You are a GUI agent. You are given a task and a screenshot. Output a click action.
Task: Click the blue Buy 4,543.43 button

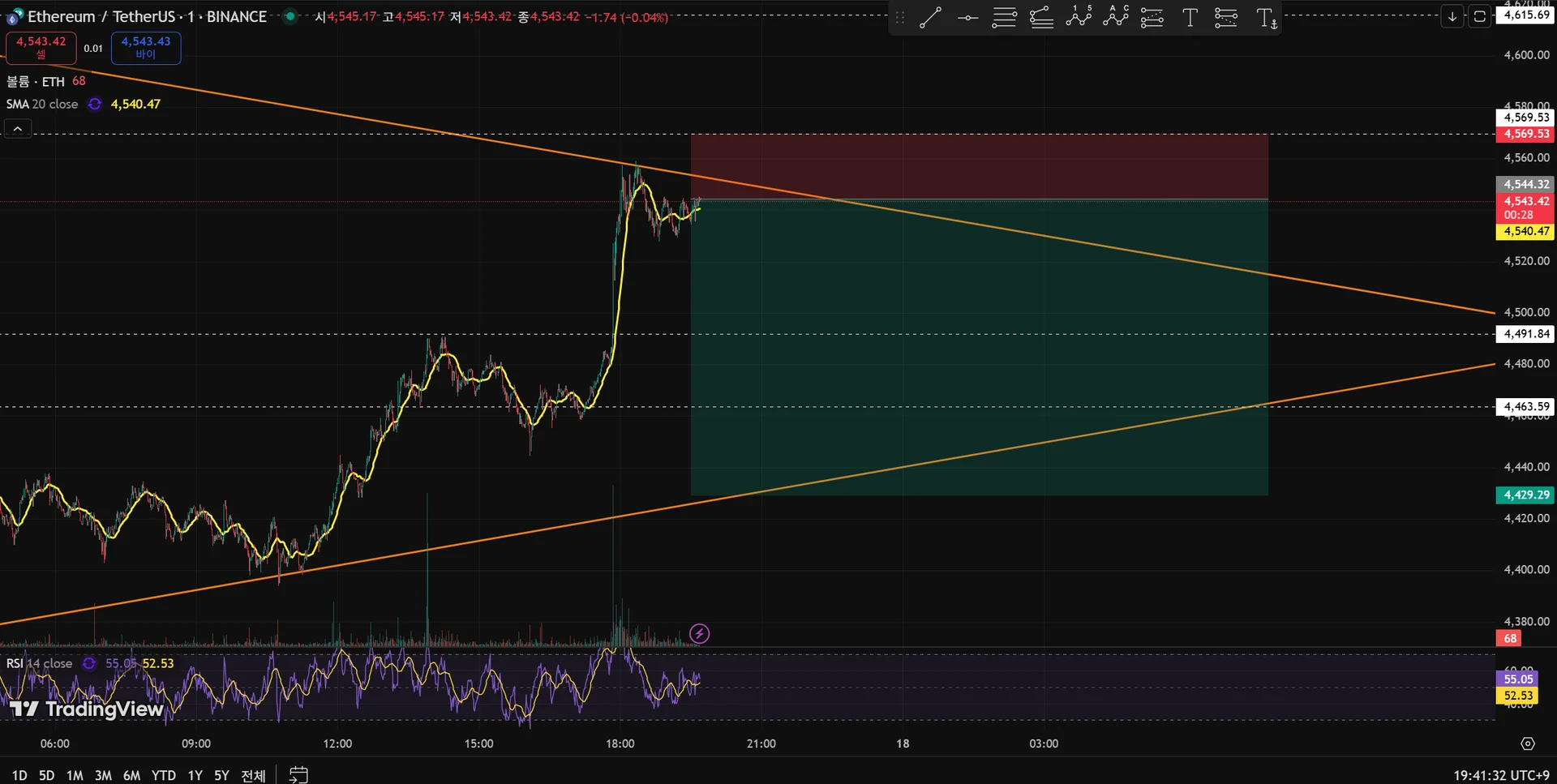click(146, 48)
